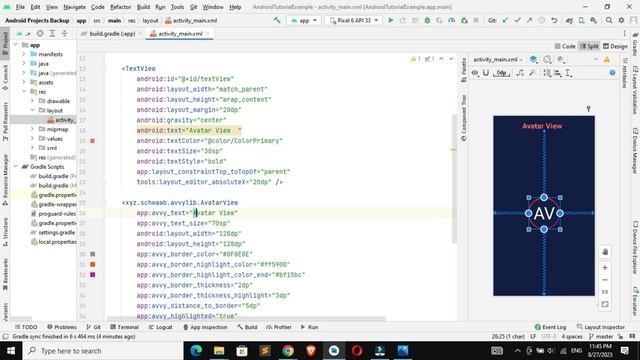
Task: Expand the manifests folder
Action: point(24,54)
